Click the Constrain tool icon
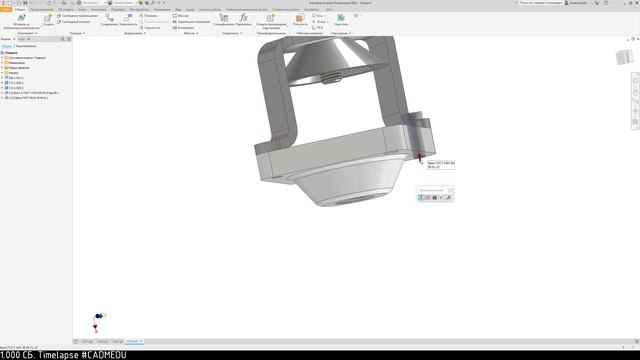This screenshot has width=640, height=360. click(128, 17)
